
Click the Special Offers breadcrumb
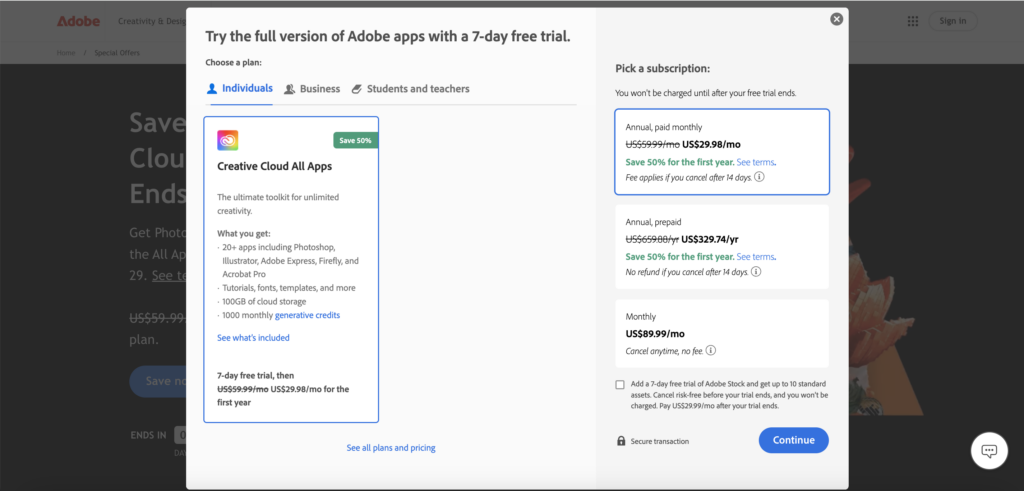tap(117, 53)
